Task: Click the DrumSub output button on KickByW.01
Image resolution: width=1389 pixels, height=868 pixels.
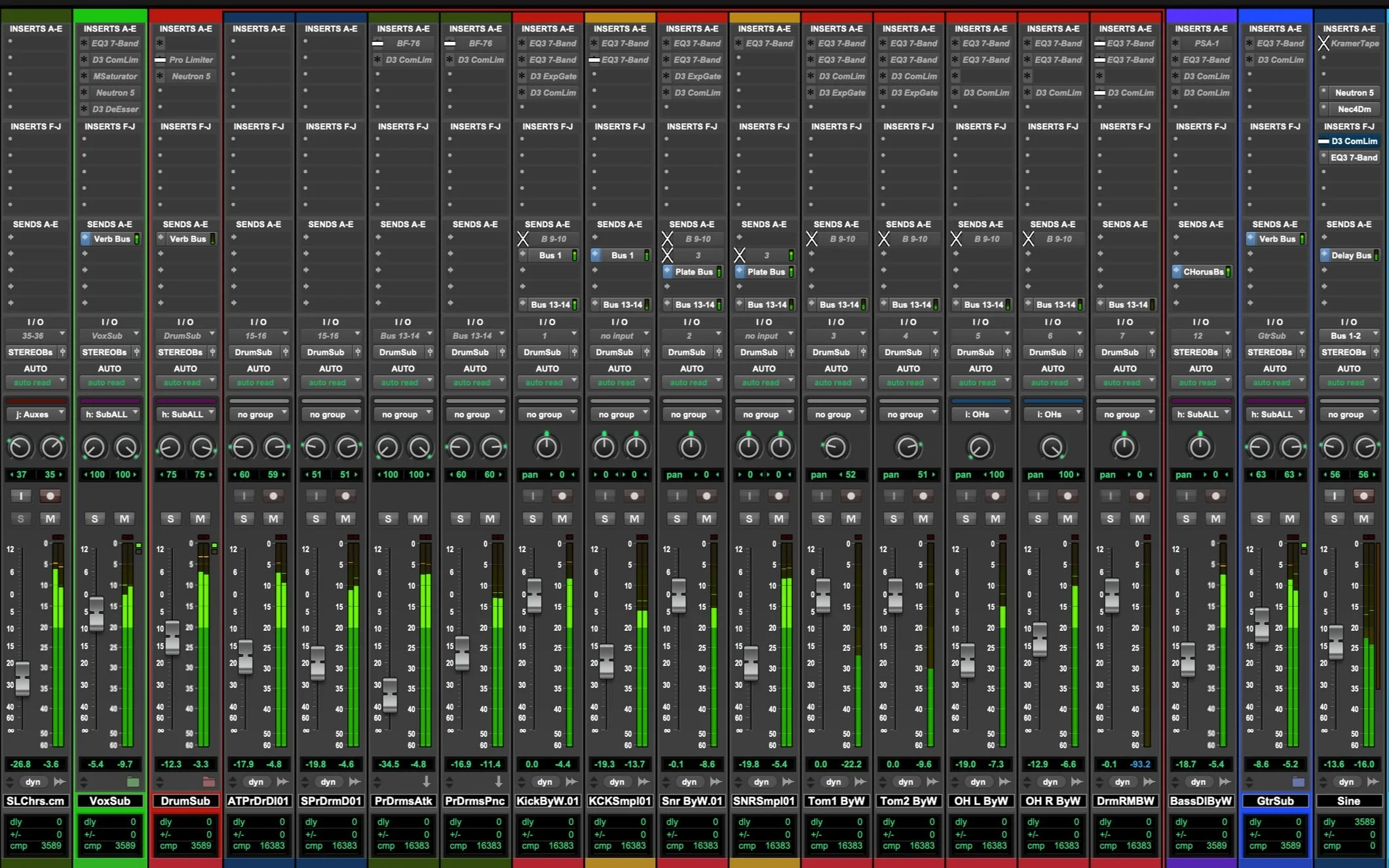Action: coord(542,352)
